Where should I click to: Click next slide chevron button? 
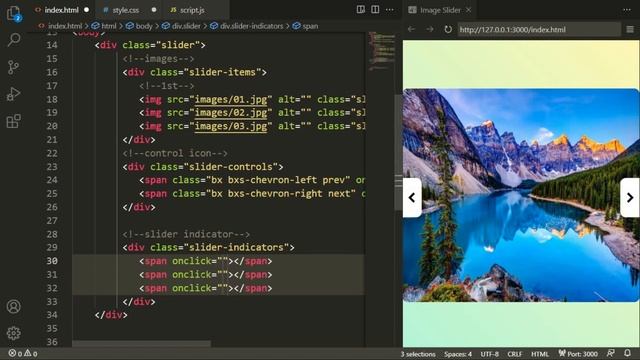630,198
